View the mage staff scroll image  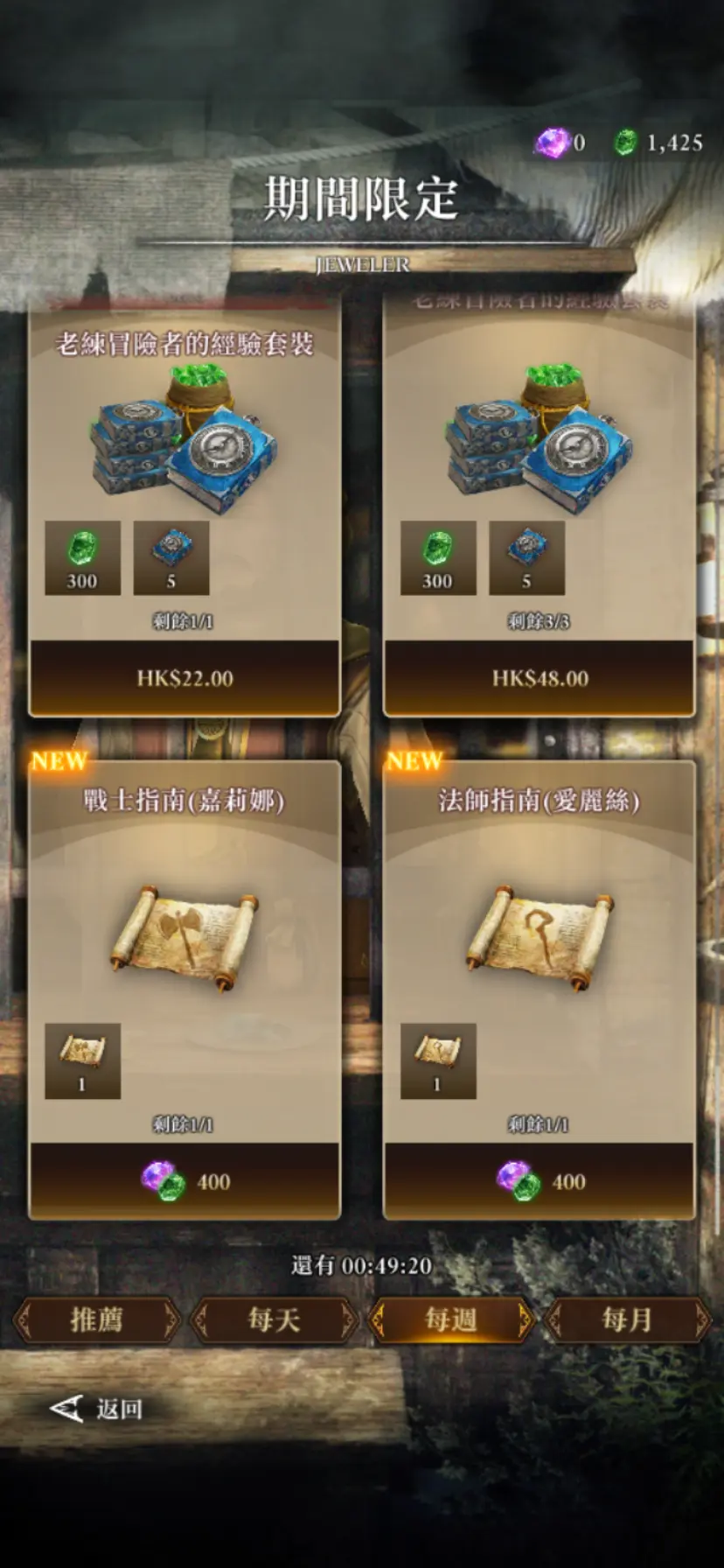(x=540, y=938)
